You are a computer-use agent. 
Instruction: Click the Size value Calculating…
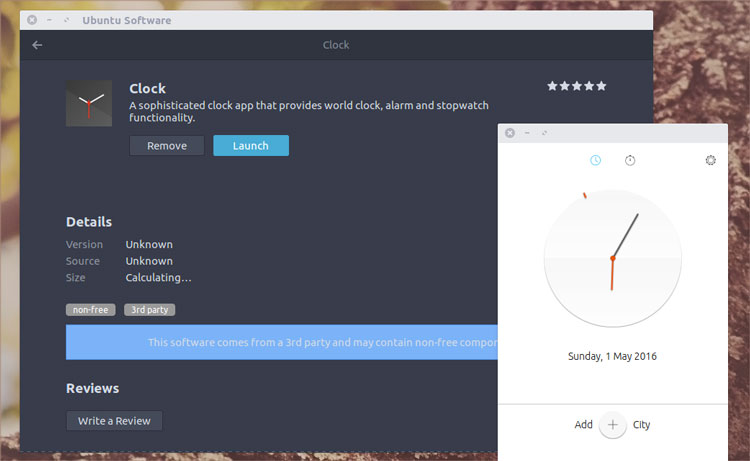pos(158,278)
